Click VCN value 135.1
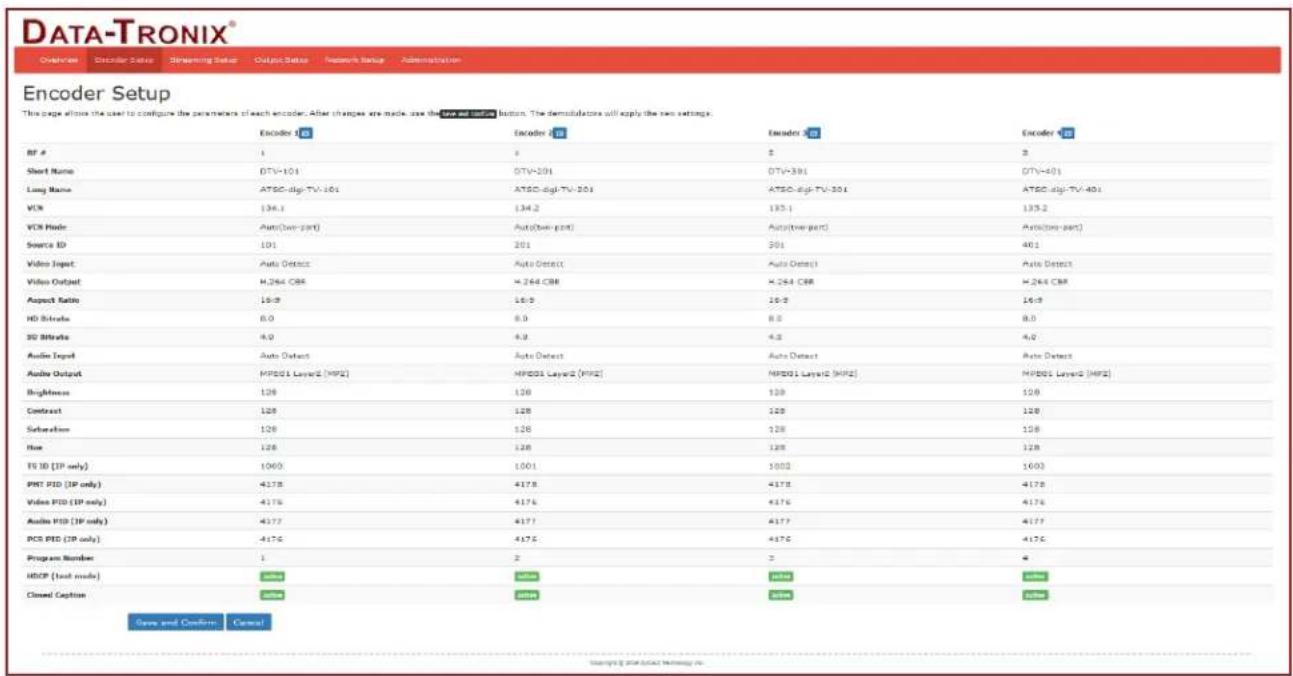1293x676 pixels. coord(778,207)
